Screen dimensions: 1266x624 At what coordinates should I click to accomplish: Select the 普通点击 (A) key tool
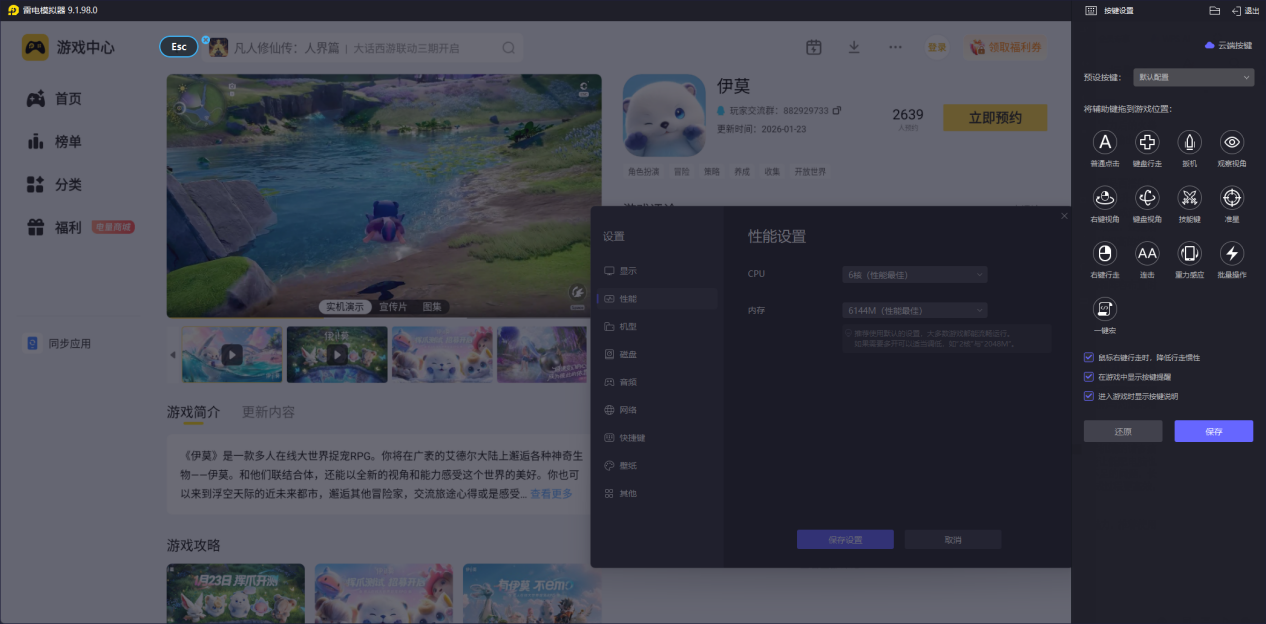click(x=1105, y=142)
